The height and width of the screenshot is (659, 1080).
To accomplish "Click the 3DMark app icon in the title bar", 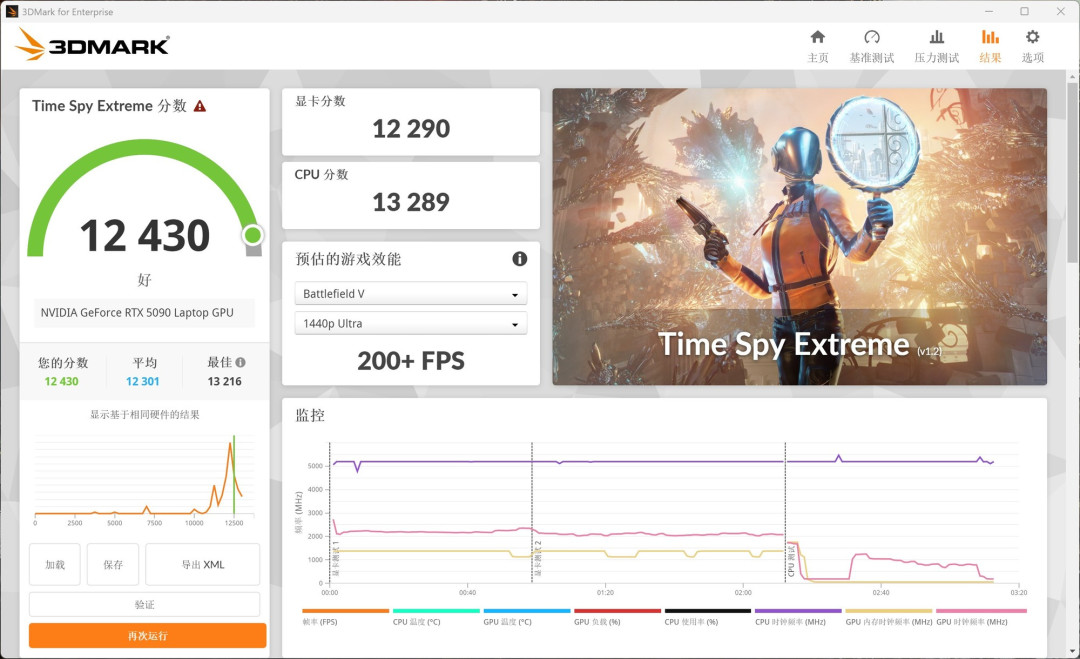I will pos(11,11).
